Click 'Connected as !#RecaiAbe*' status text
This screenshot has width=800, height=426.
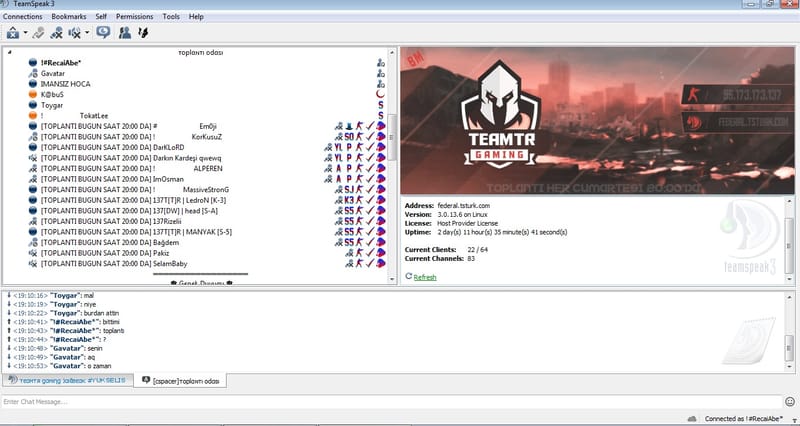[743, 419]
